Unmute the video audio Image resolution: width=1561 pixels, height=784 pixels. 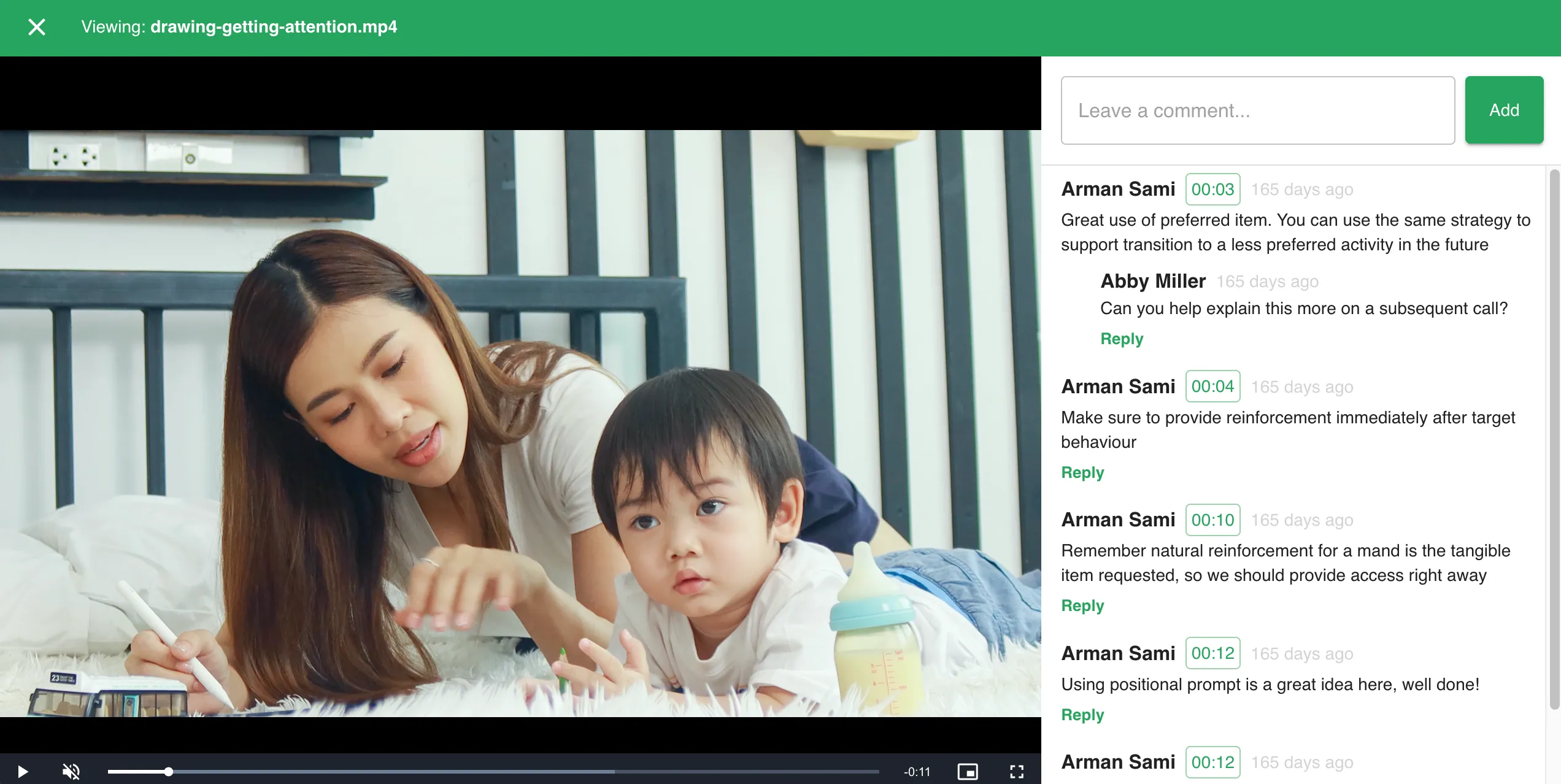(71, 771)
